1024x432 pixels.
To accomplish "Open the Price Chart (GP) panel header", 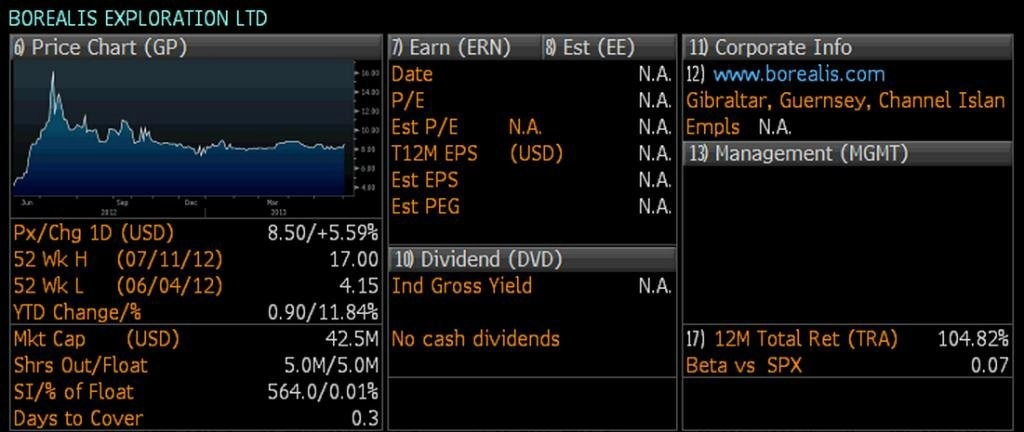I will [196, 47].
